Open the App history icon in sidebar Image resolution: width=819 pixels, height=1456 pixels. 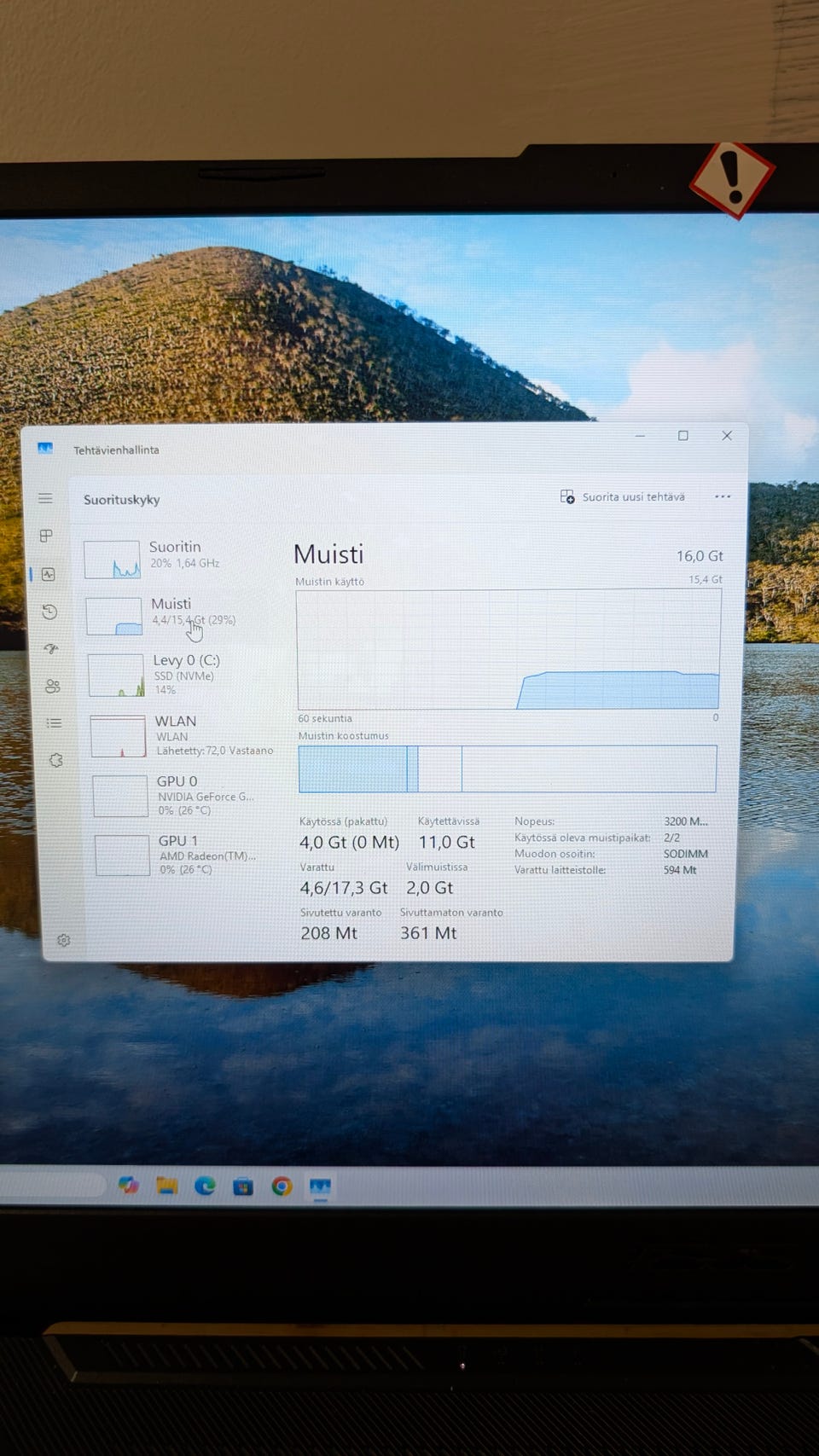click(49, 612)
